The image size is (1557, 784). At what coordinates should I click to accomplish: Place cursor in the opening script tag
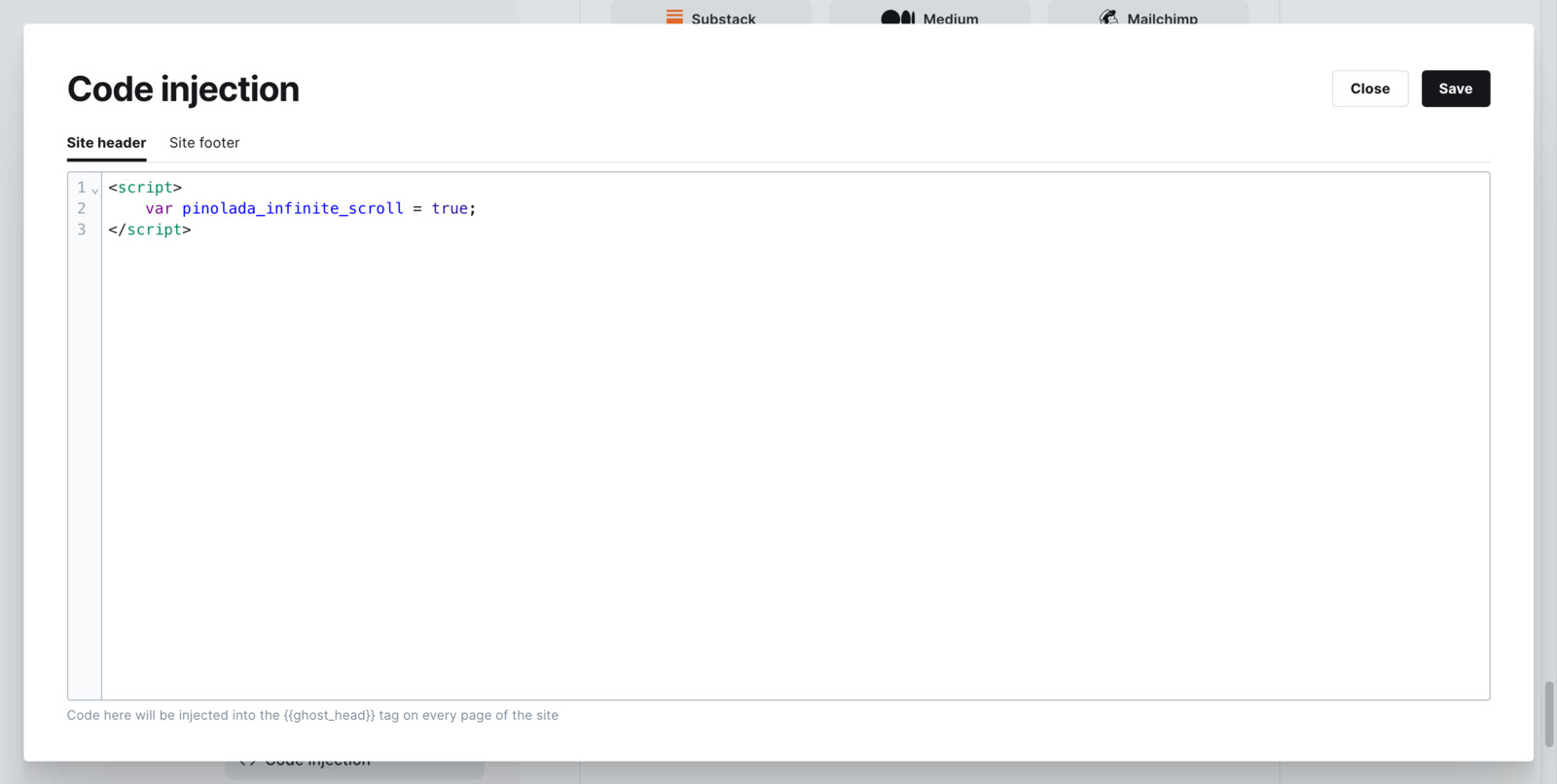145,187
